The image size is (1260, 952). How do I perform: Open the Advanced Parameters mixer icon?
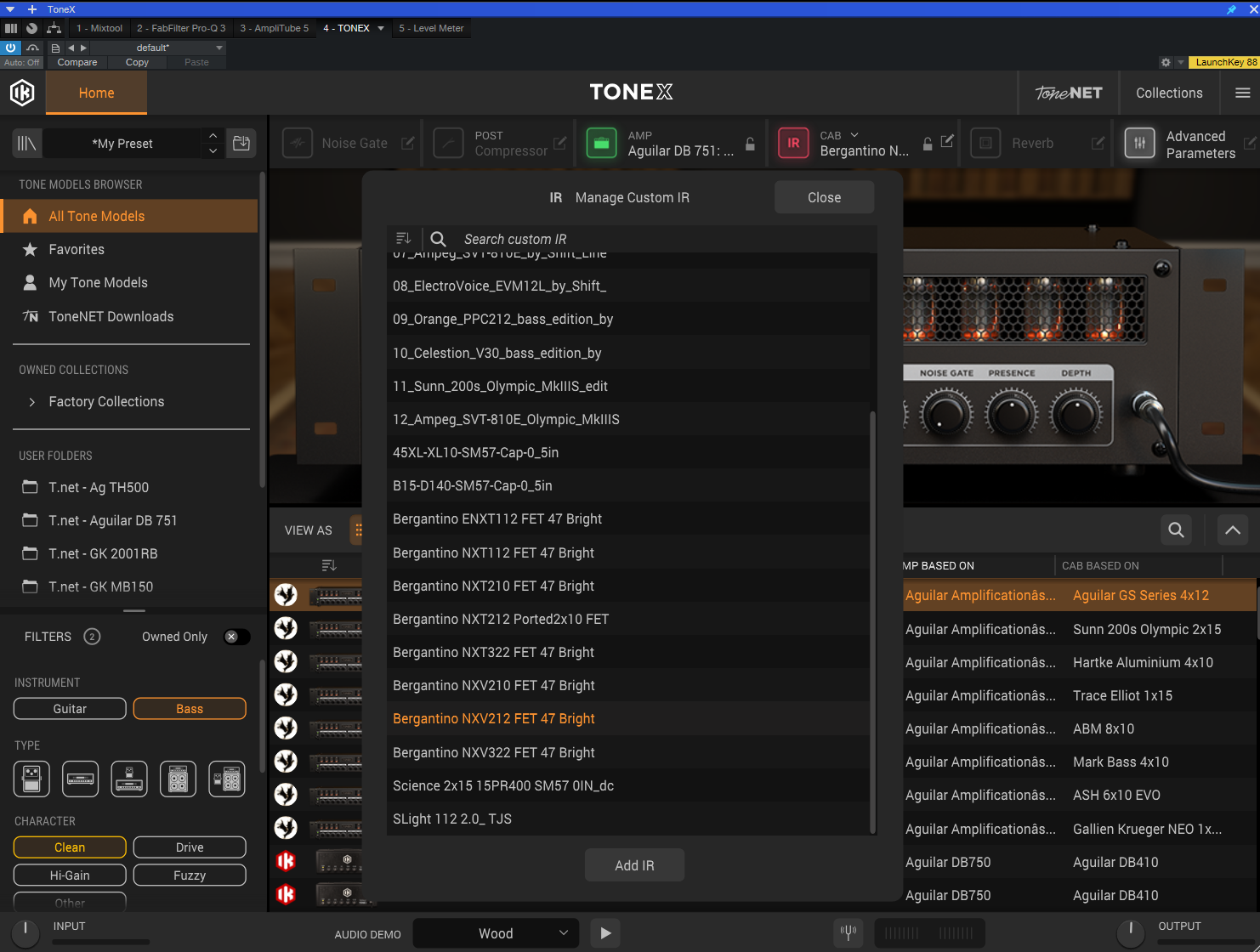coord(1140,143)
